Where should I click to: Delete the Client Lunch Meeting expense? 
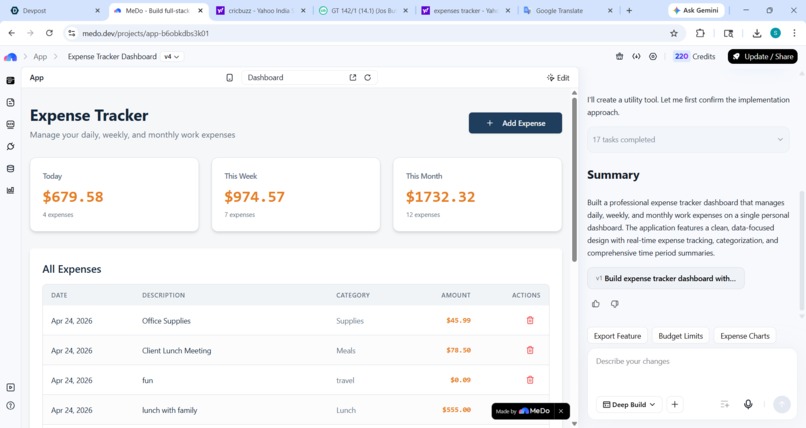point(530,350)
